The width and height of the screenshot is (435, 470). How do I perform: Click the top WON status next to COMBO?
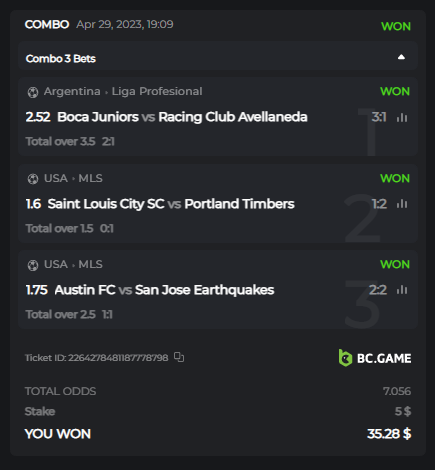(396, 26)
